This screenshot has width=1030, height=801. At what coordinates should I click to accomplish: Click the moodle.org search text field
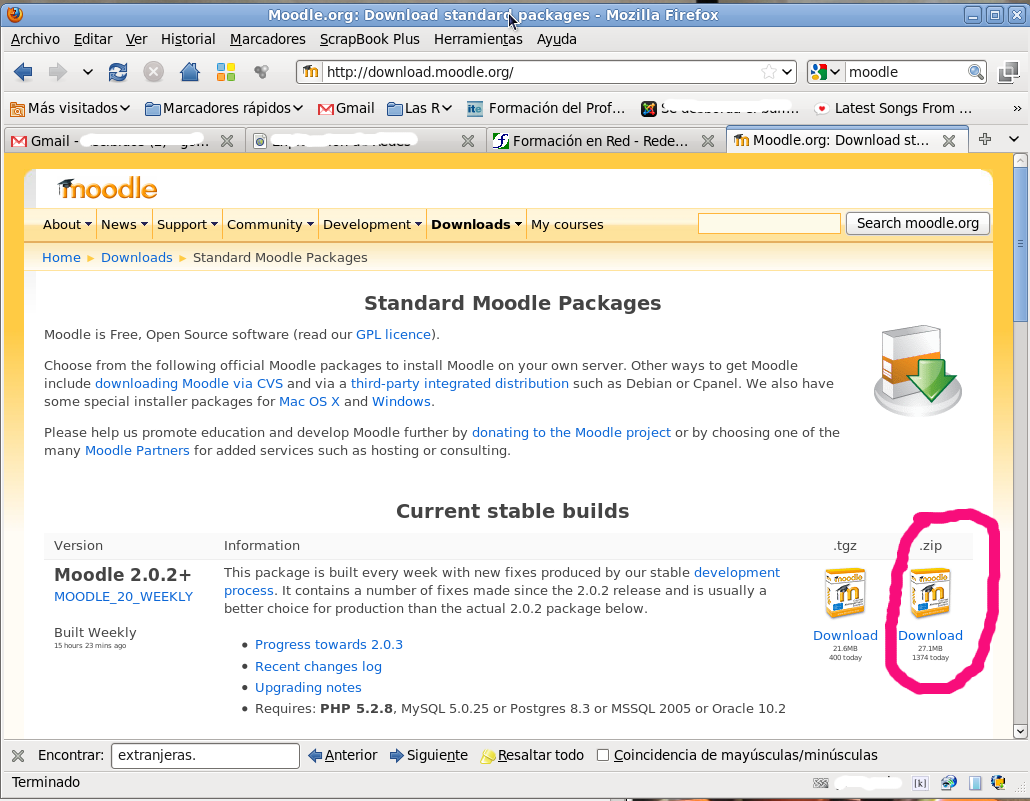coord(768,223)
